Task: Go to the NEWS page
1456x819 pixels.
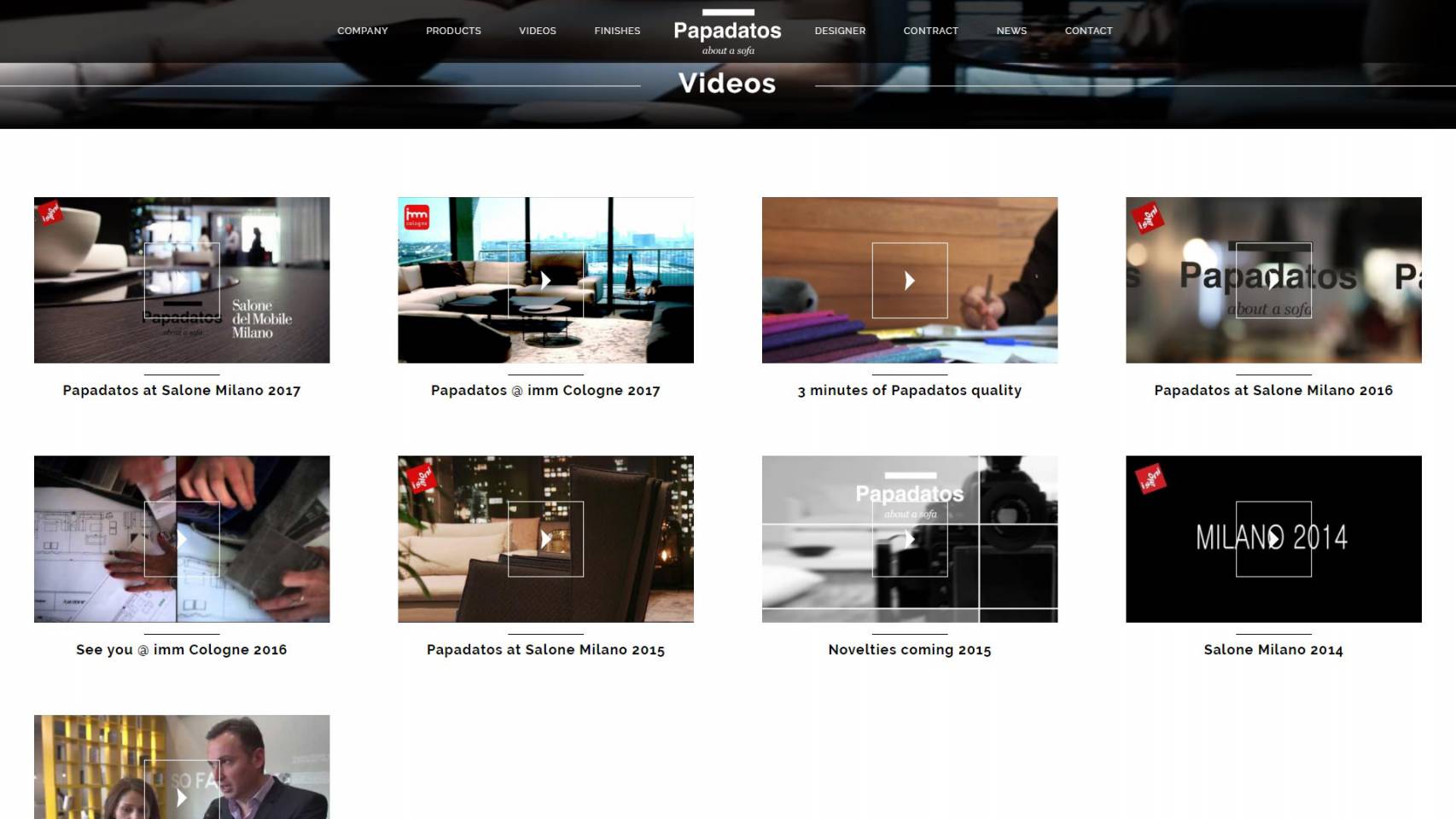Action: (1011, 31)
